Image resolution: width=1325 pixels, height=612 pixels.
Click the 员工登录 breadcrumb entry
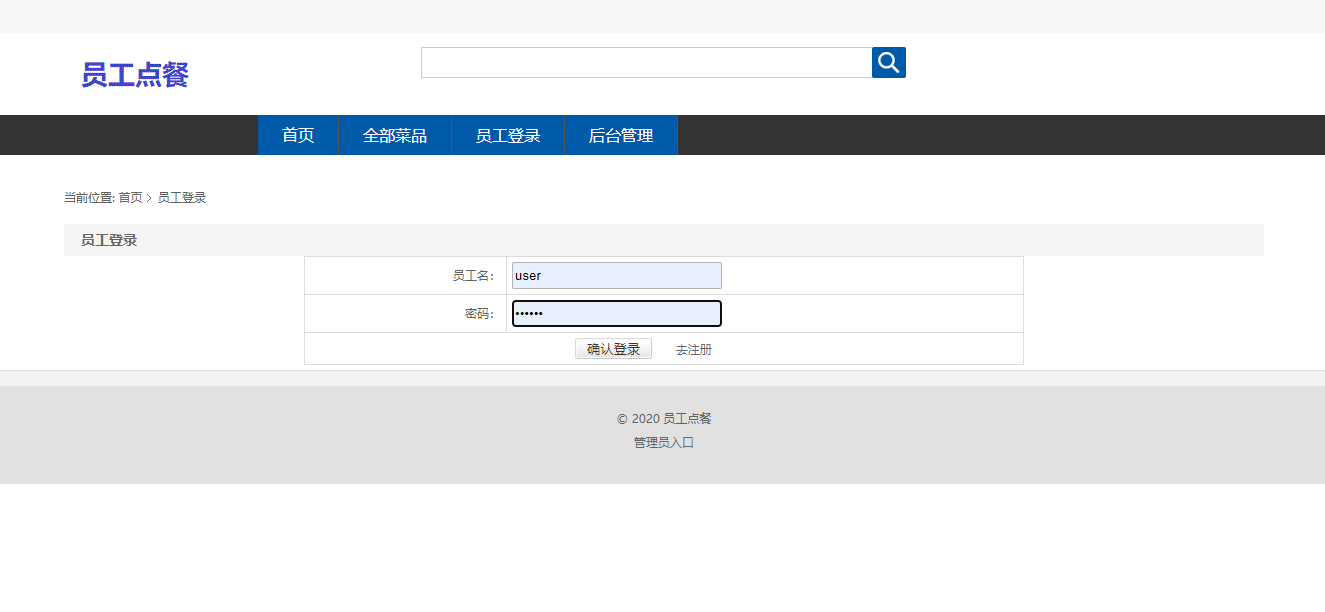(180, 197)
